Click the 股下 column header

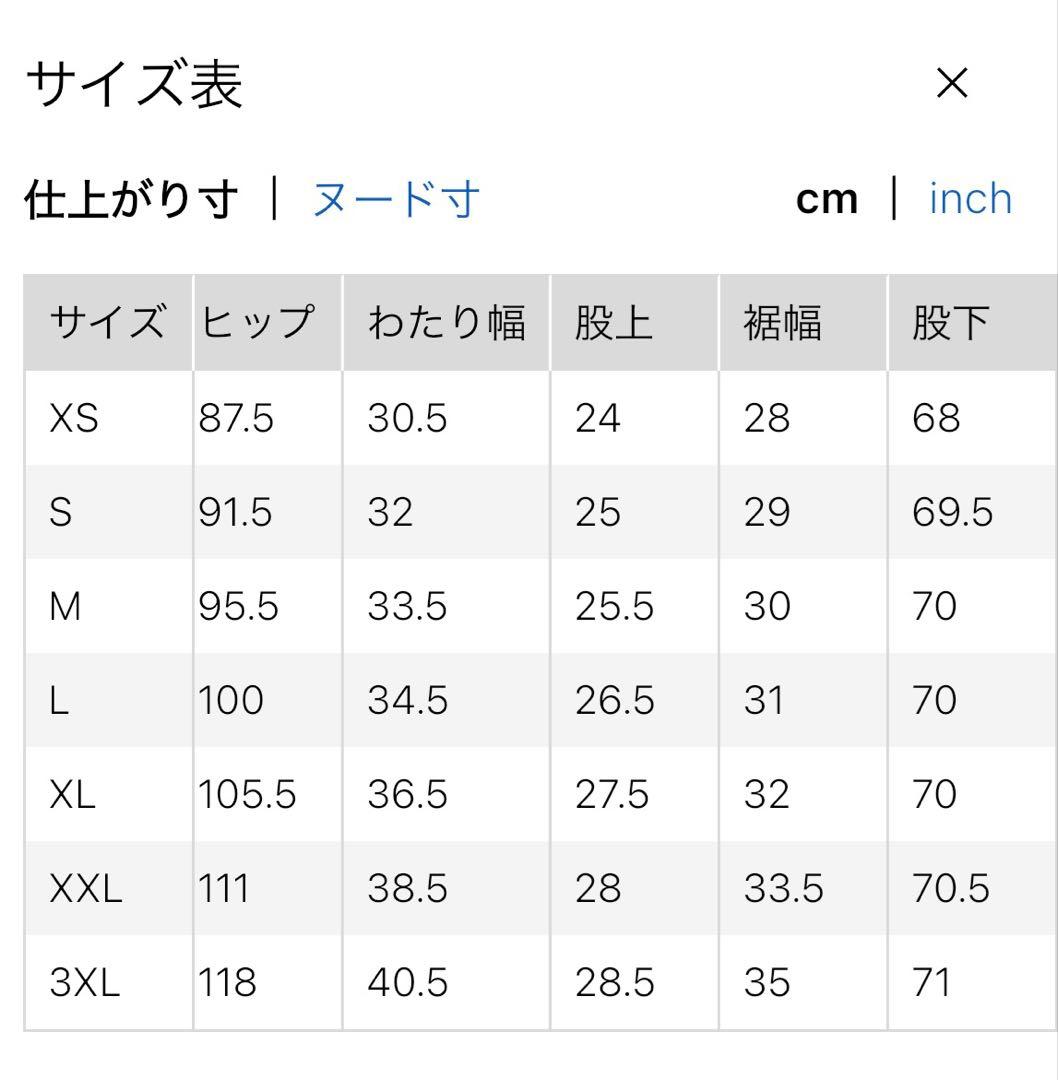click(x=951, y=323)
